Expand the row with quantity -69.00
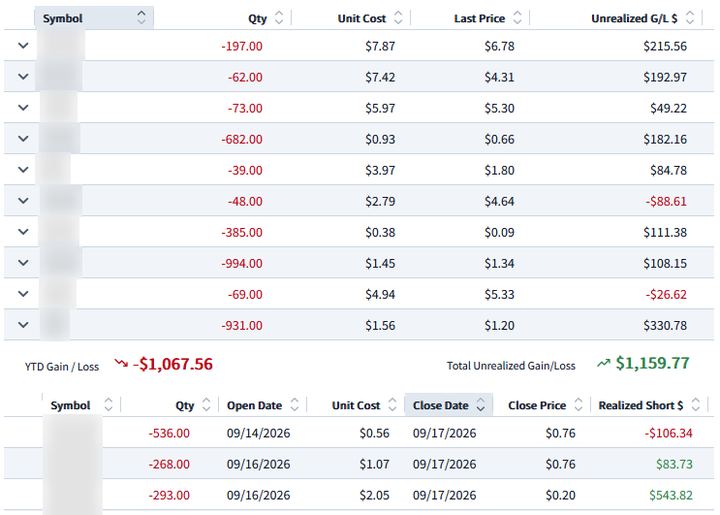This screenshot has height=515, width=720. click(23, 294)
